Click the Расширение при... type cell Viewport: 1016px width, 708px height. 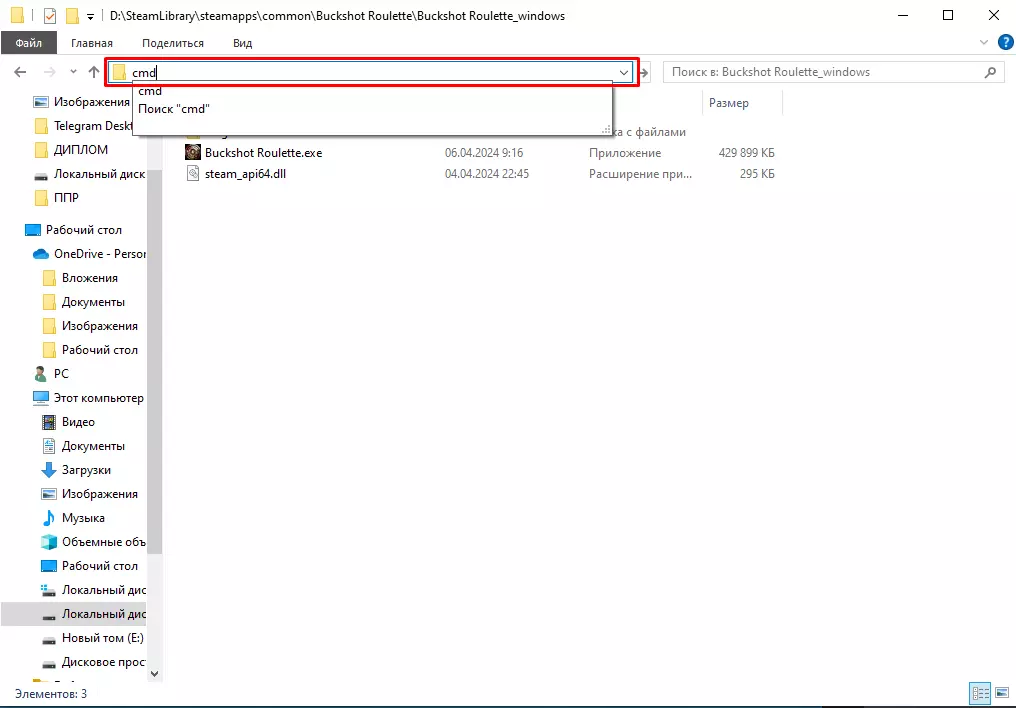640,174
